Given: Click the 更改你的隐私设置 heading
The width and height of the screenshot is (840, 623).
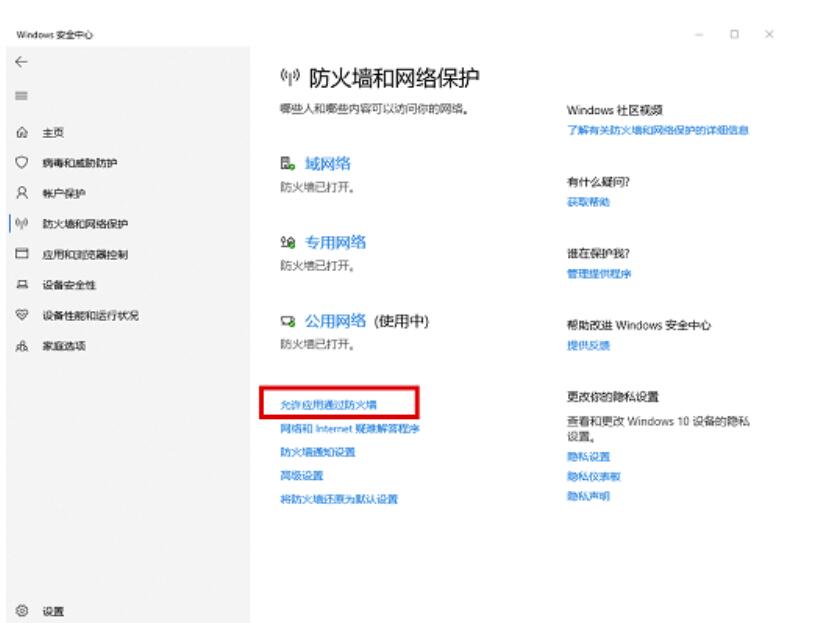Looking at the screenshot, I should pyautogui.click(x=613, y=397).
